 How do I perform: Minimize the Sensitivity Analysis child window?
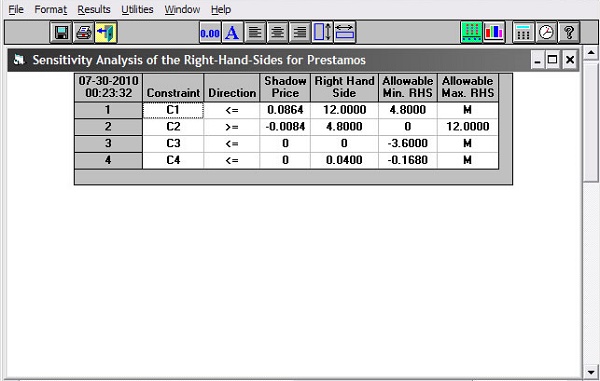tap(538, 60)
